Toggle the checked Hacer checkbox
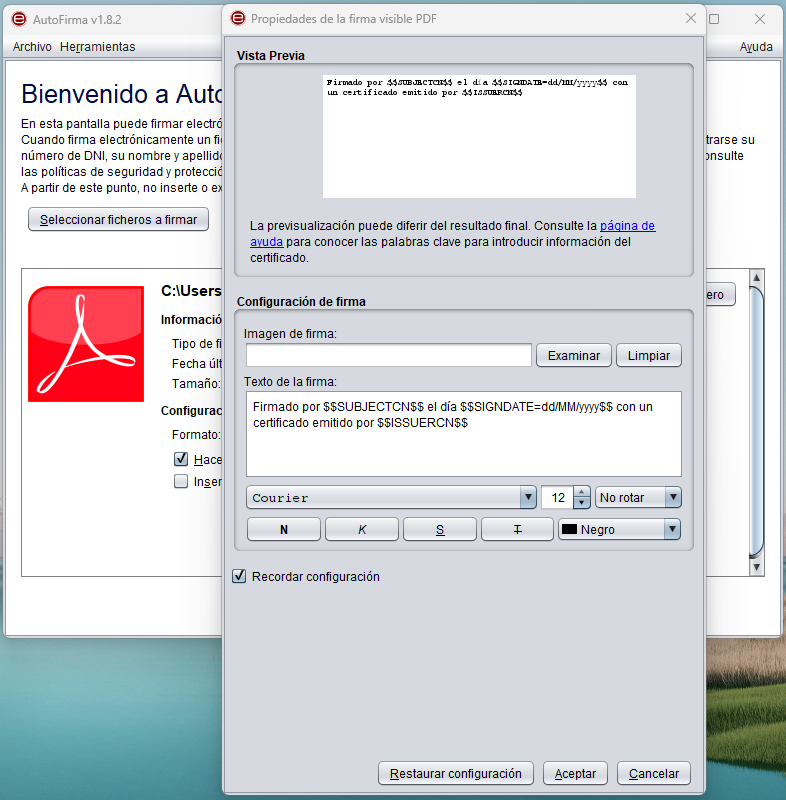 click(x=181, y=459)
